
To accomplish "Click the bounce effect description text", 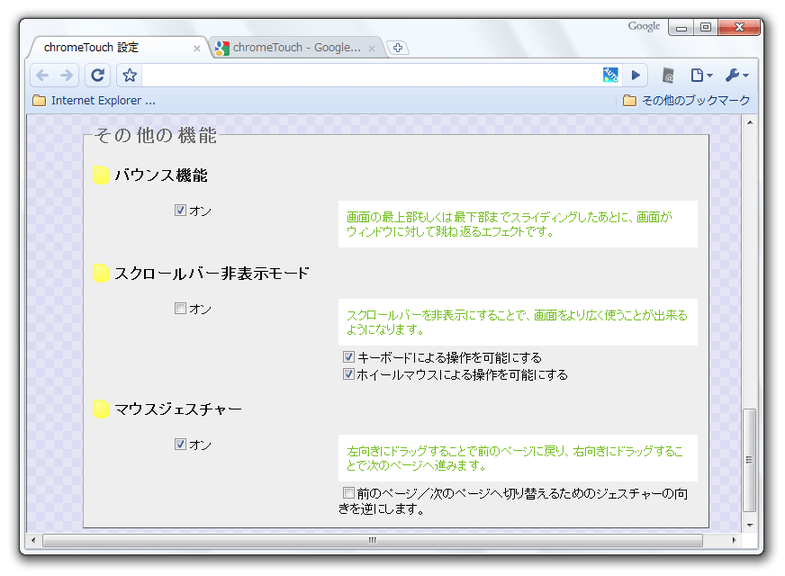I will 509,224.
